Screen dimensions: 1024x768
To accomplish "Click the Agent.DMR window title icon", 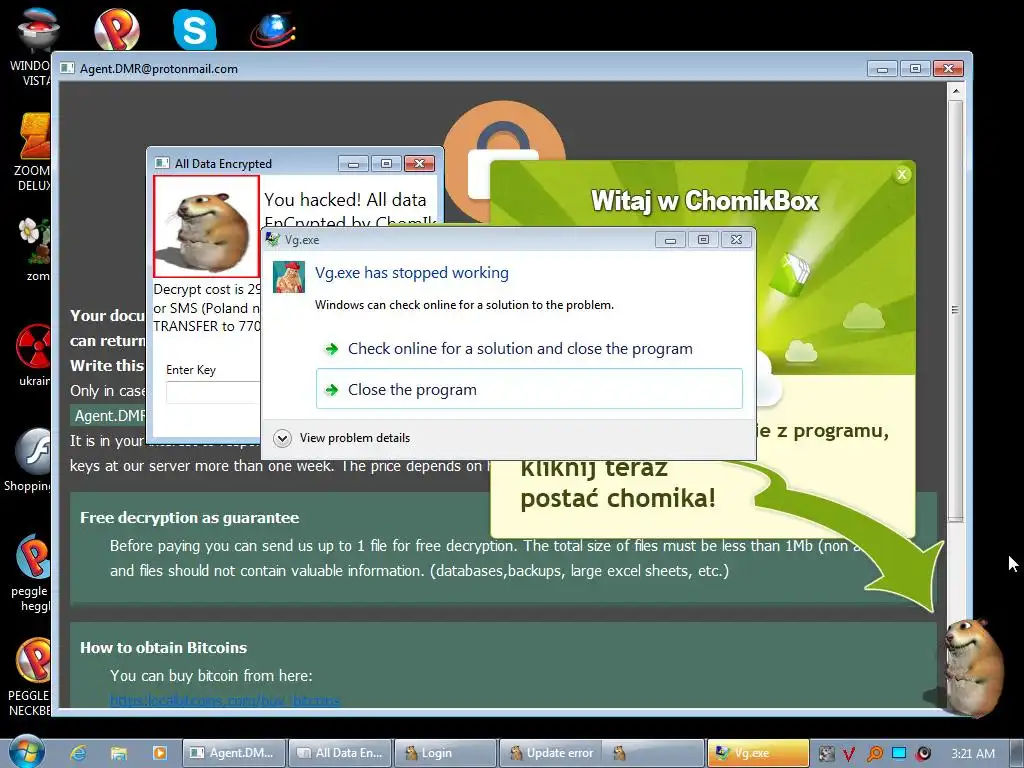I will point(67,69).
